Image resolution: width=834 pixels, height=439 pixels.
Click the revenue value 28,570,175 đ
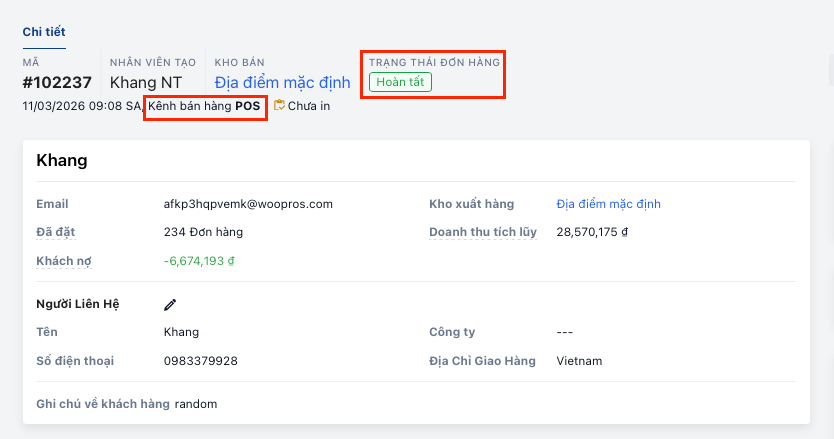[x=592, y=232]
